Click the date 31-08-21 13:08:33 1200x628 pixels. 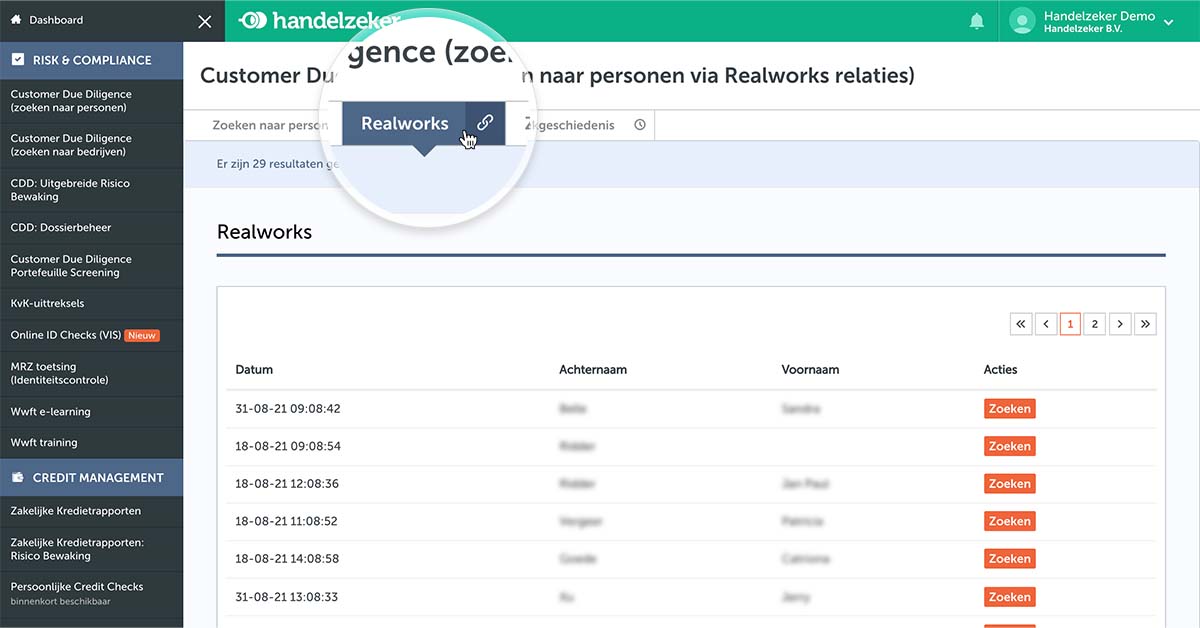287,597
